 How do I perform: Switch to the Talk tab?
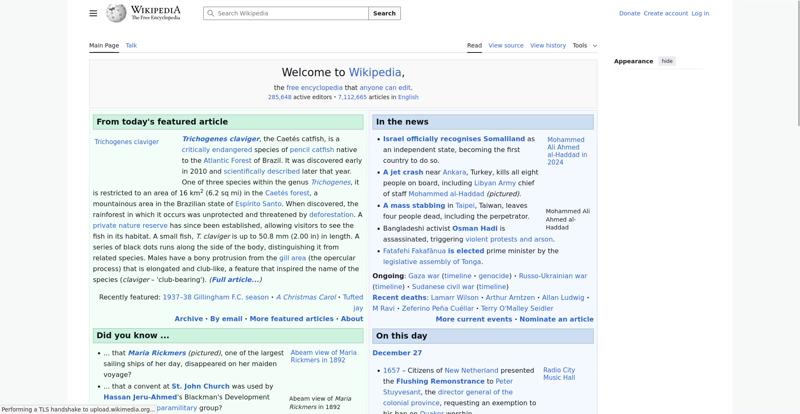pyautogui.click(x=131, y=45)
